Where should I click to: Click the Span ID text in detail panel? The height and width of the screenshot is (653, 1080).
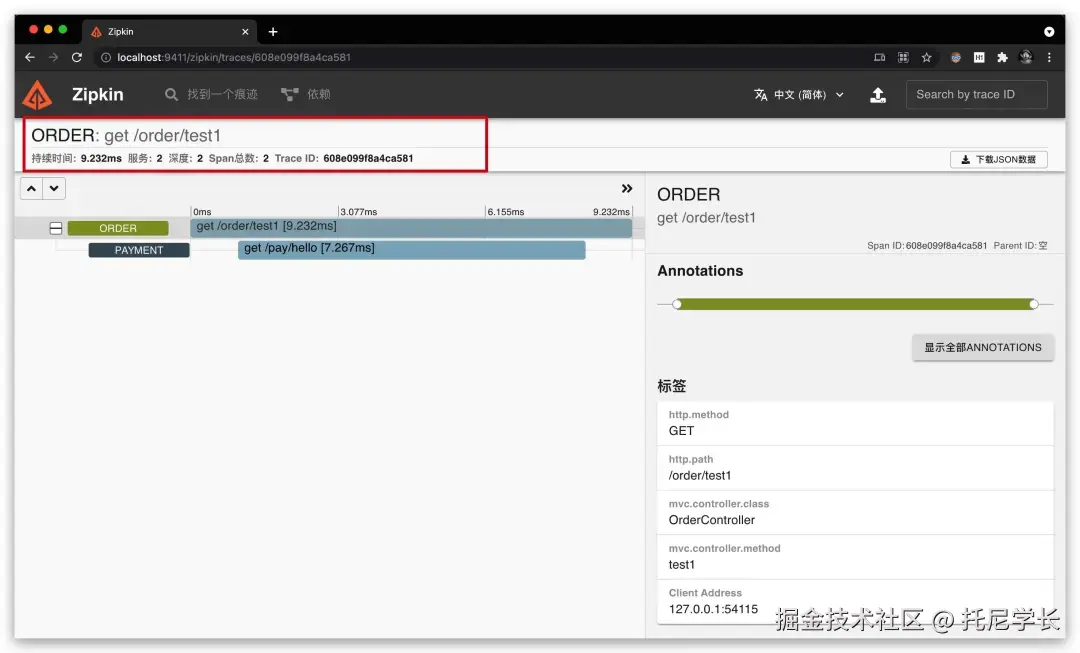click(926, 245)
